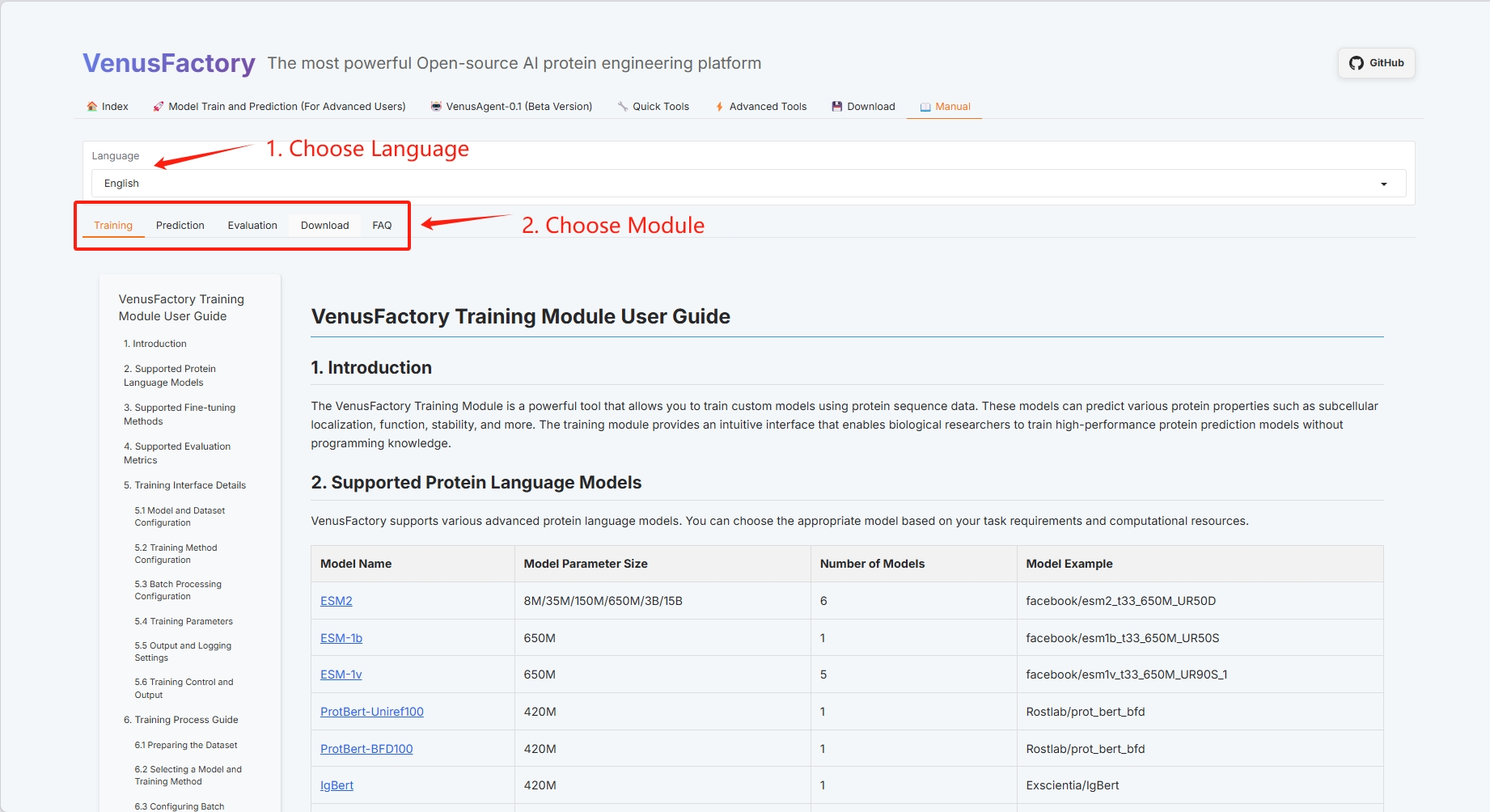Click the floppy disk icon beside Download
Viewport: 1490px width, 812px height.
[x=837, y=107]
